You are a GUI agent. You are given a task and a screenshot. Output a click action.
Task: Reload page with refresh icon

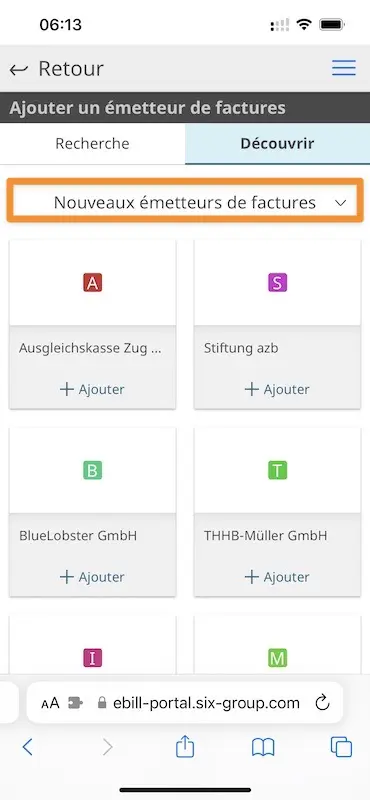click(x=322, y=703)
